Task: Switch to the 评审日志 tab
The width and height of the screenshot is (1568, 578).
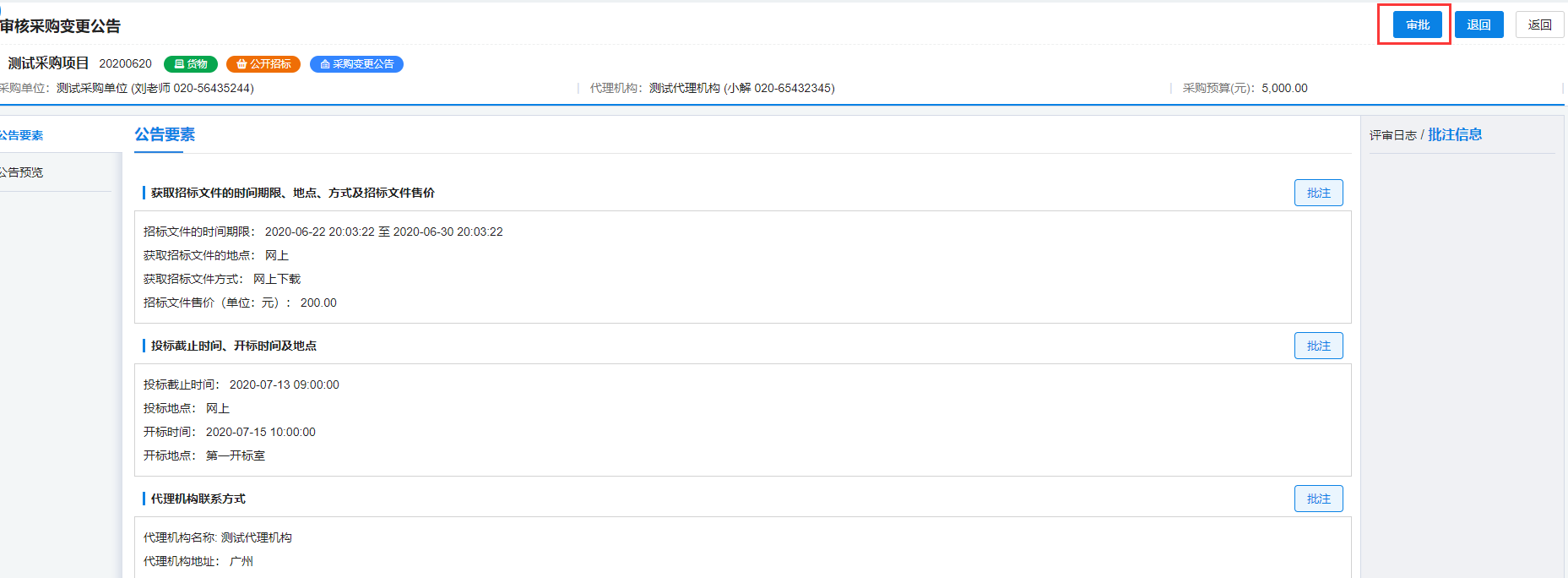Action: 1393,135
